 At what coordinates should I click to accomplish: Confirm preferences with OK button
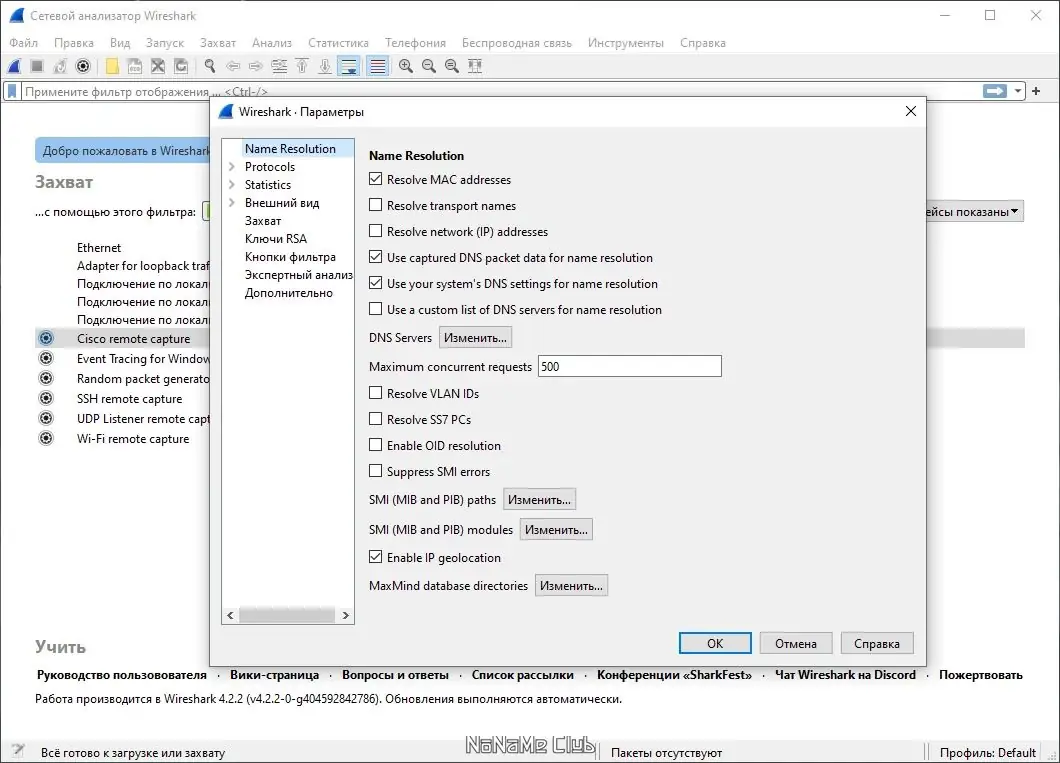(x=715, y=643)
